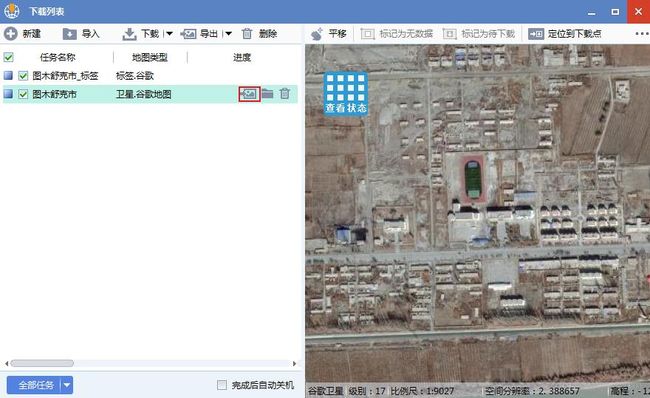Screen dimensions: 650x398
Task: Click the 比例尺 1:9027 status entry
Action: pos(422,391)
